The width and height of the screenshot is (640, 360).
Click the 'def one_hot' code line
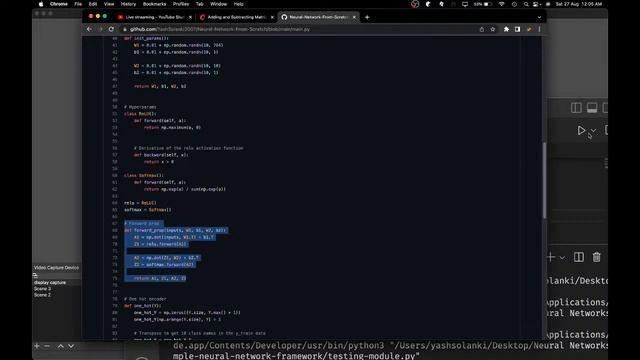coord(143,306)
